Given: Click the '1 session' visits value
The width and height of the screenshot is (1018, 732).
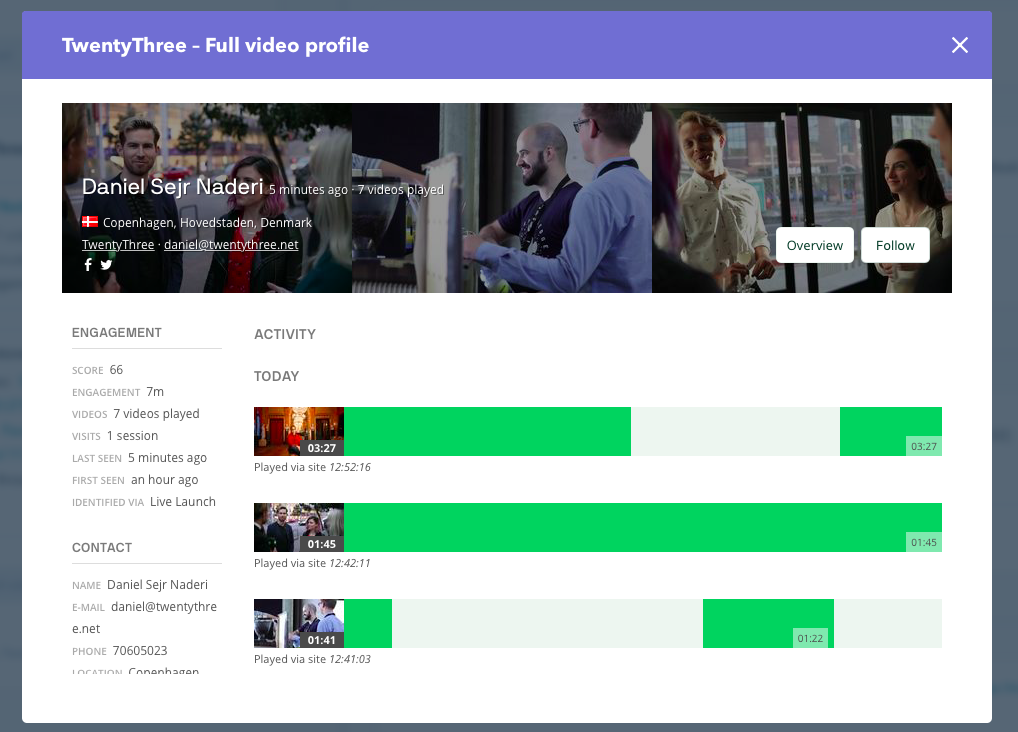Looking at the screenshot, I should [132, 436].
